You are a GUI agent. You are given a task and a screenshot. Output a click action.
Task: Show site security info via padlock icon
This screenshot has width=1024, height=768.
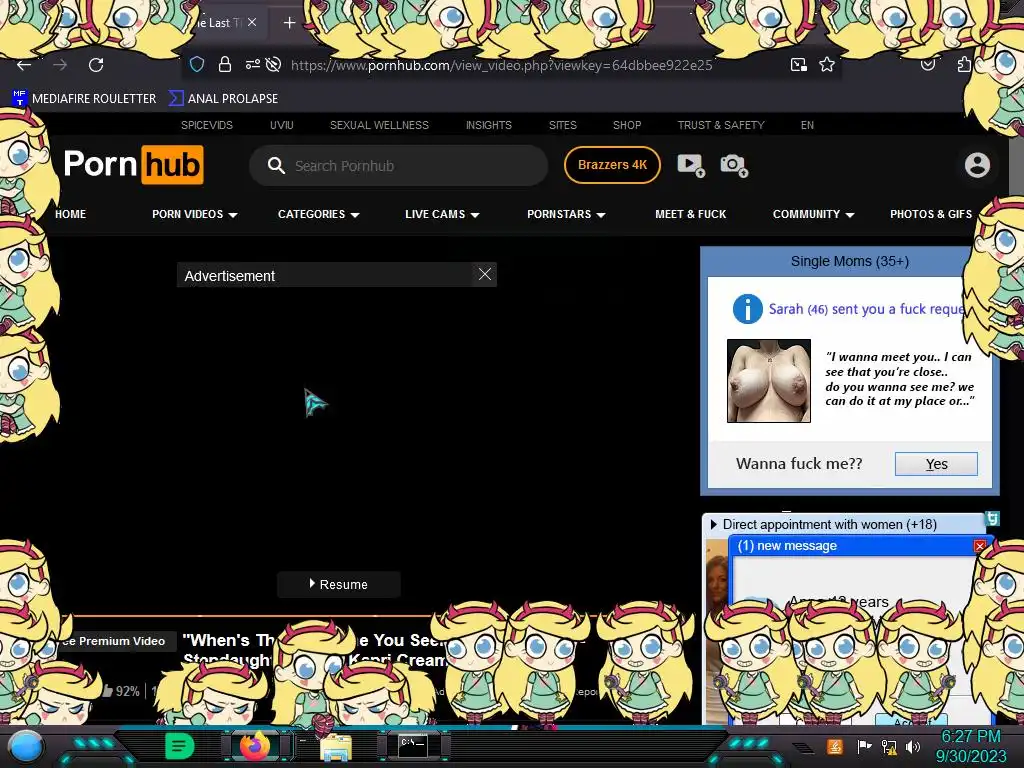coord(225,64)
